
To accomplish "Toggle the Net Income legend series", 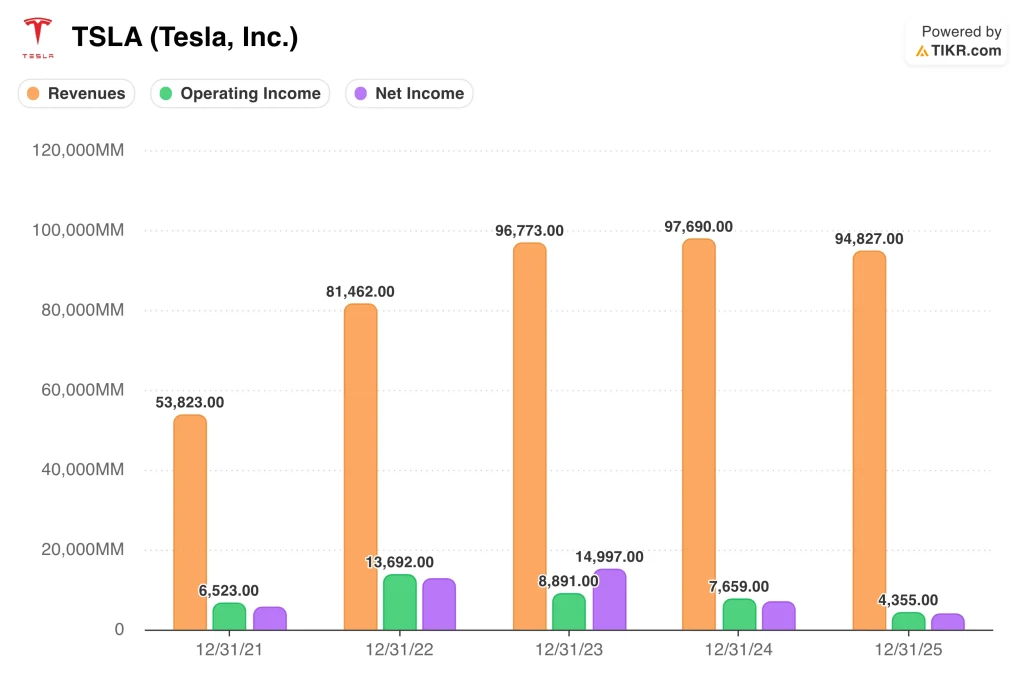I will (x=409, y=94).
